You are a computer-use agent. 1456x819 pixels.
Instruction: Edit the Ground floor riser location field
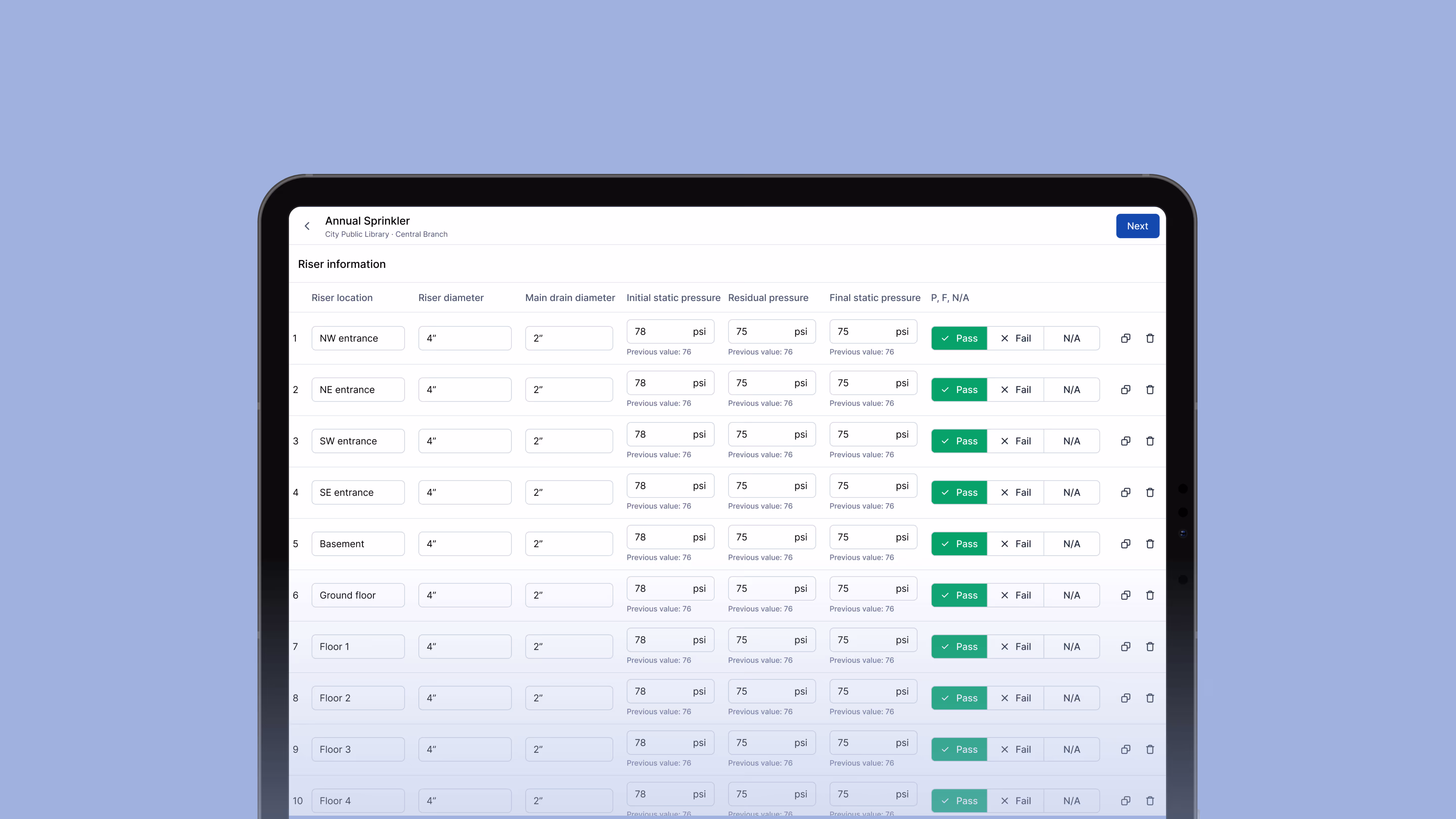358,595
